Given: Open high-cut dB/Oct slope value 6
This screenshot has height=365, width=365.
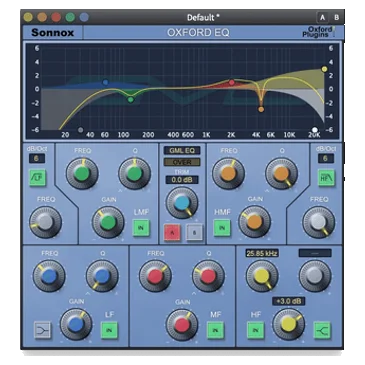Looking at the screenshot, I should (326, 158).
